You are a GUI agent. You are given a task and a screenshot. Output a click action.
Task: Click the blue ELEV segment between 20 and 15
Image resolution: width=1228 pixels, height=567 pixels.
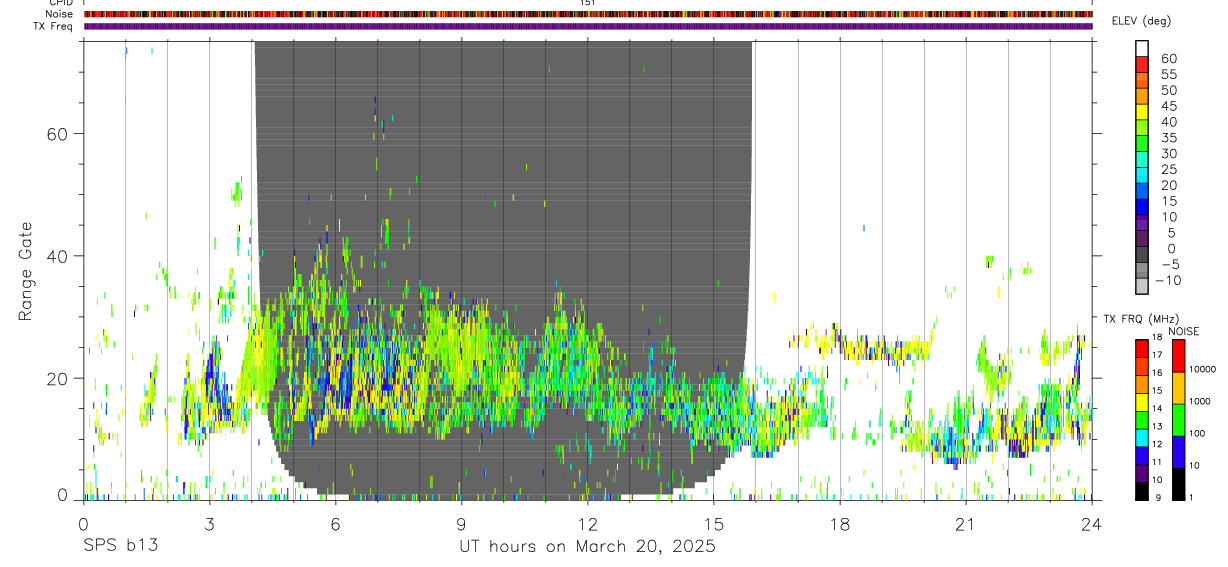pyautogui.click(x=1142, y=191)
